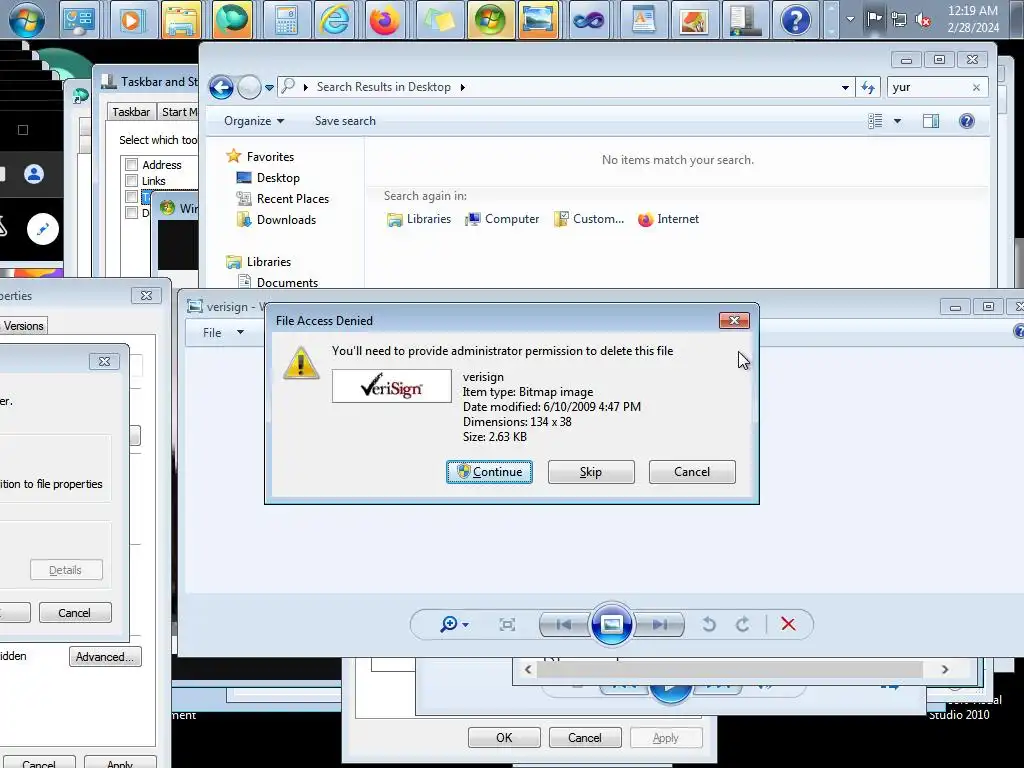The height and width of the screenshot is (768, 1024).
Task: Click the Windows Start orb
Action: (x=27, y=20)
